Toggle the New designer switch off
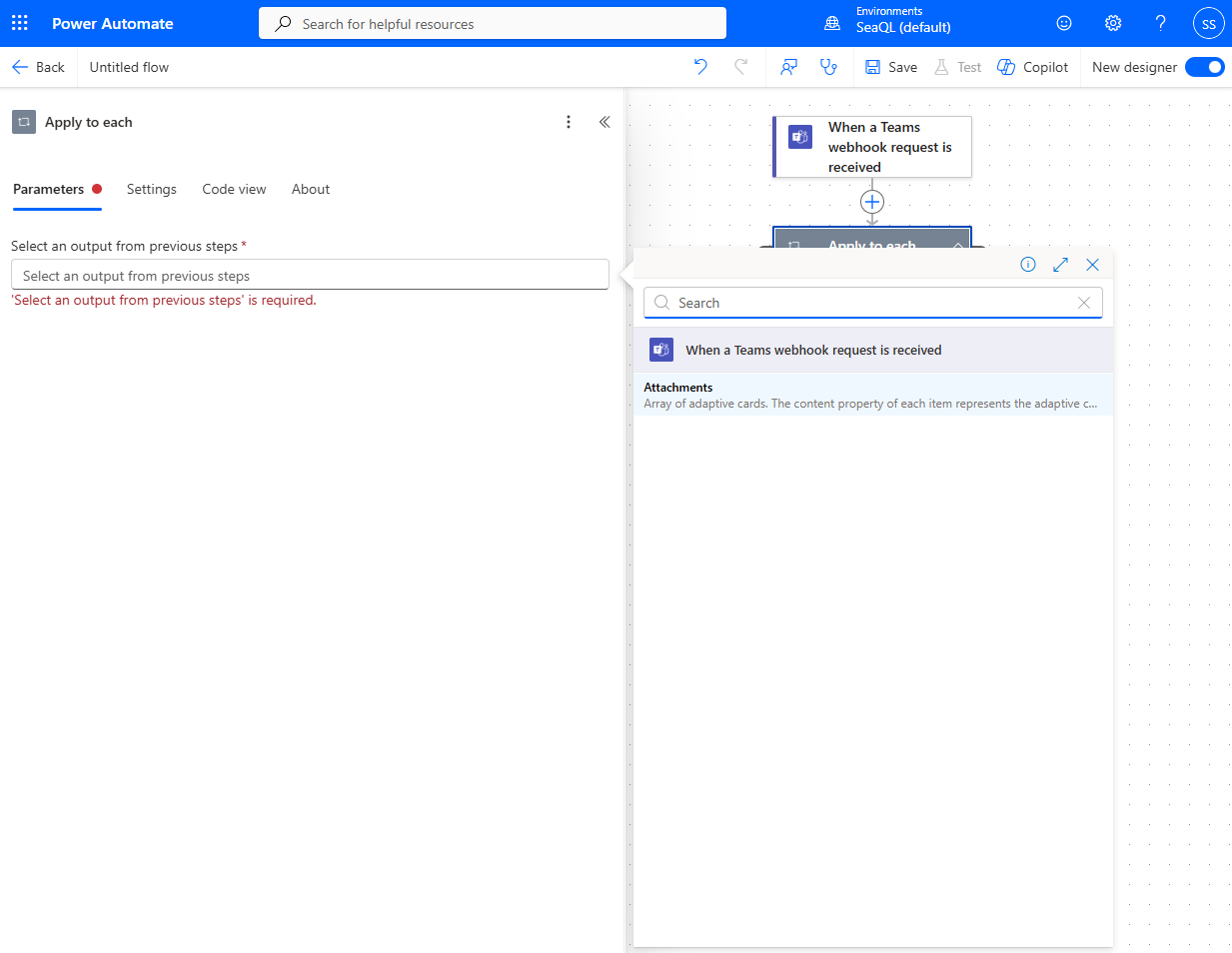1232x953 pixels. click(1204, 67)
